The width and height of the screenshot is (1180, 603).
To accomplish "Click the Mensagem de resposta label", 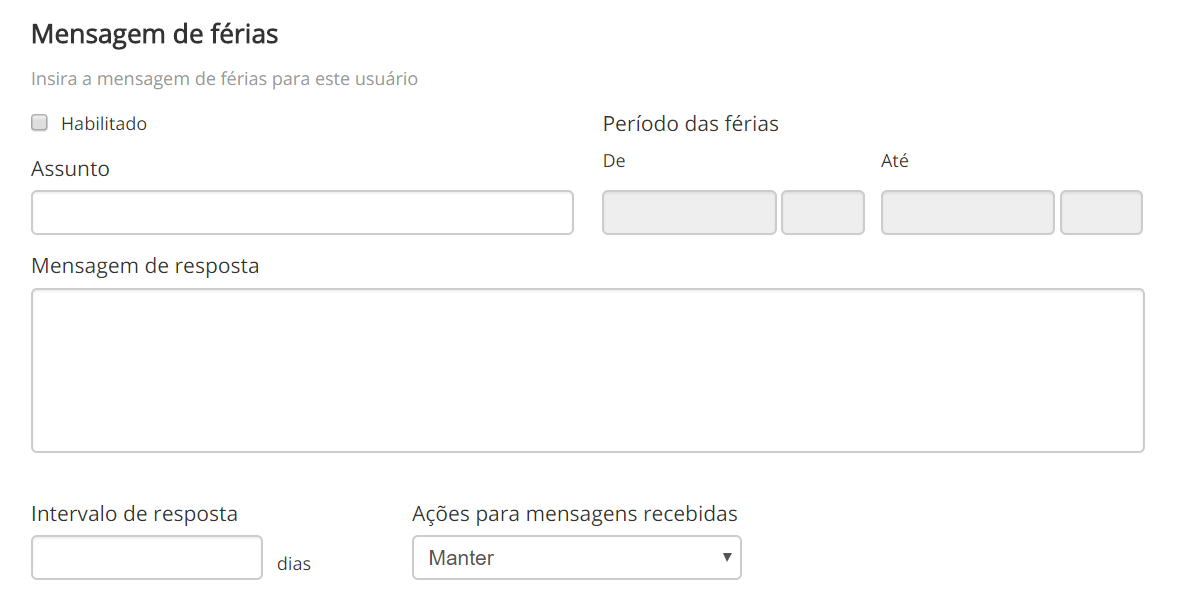I will 145,266.
